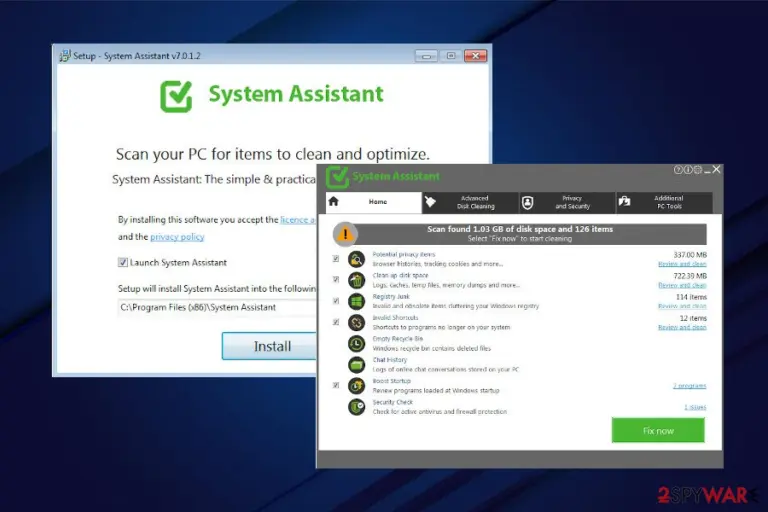Toggle the Registry Junk checkbox
The height and width of the screenshot is (512, 768).
pos(336,300)
